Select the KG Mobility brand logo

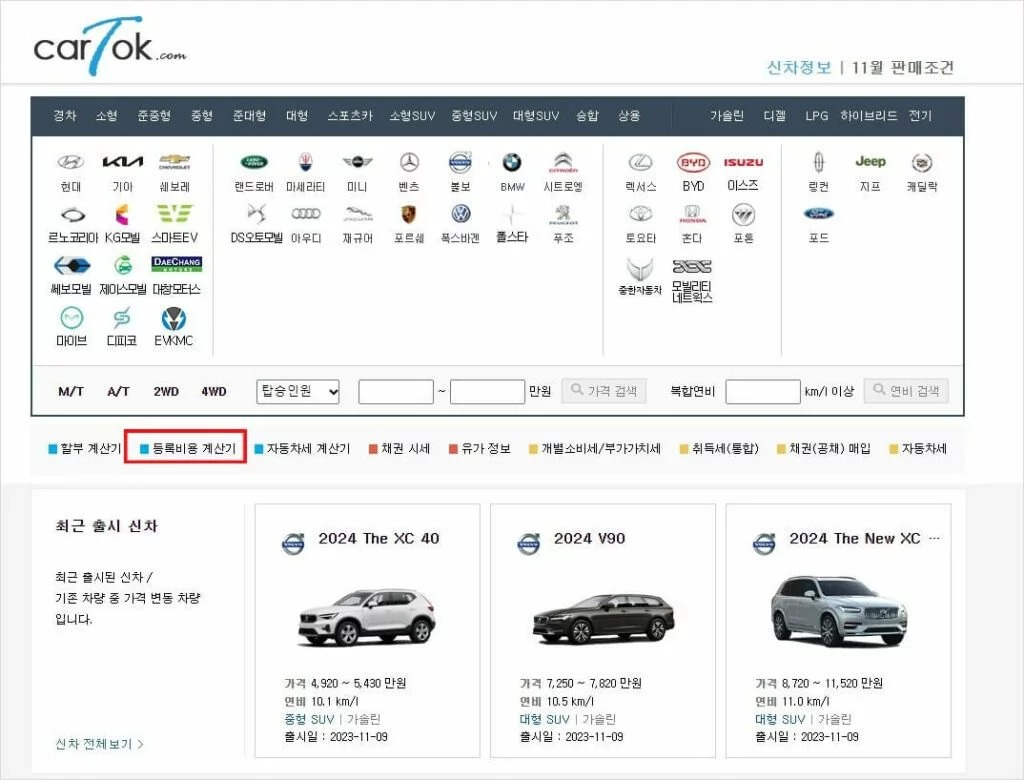click(122, 214)
